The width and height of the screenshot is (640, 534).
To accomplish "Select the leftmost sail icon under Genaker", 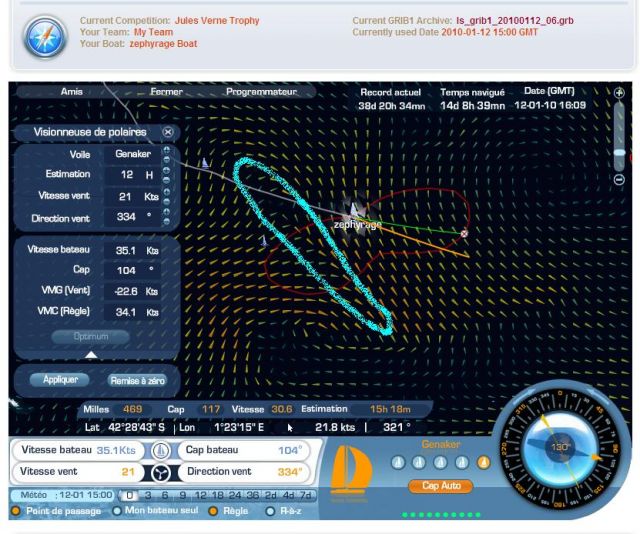I will click(x=398, y=463).
